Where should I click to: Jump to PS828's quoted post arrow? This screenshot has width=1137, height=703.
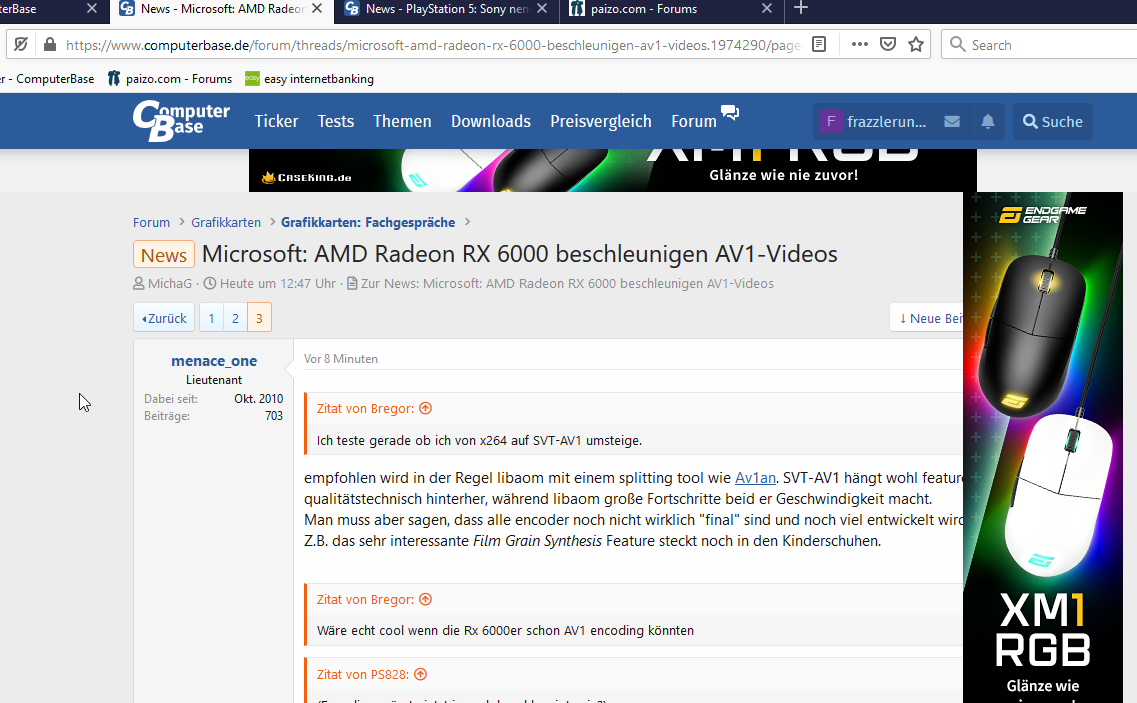pos(421,675)
